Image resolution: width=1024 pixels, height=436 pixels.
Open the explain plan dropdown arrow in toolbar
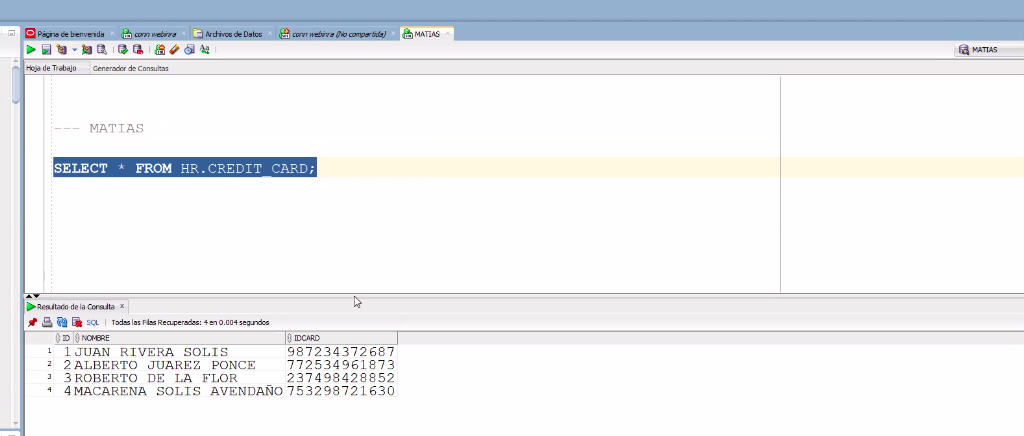(x=74, y=49)
